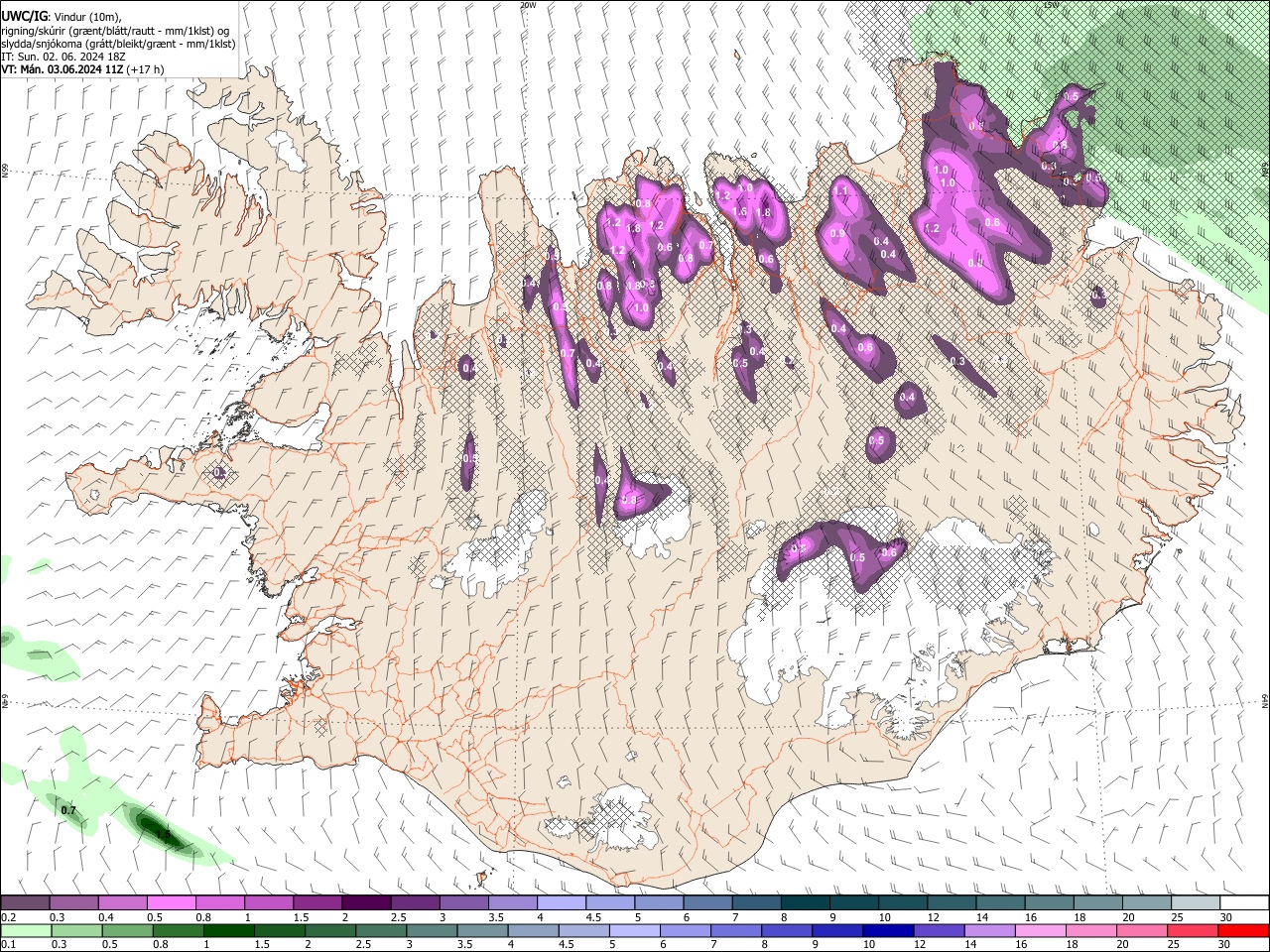The width and height of the screenshot is (1270, 952).
Task: Pick the bright red rain swatch at 30
Action: (1243, 930)
